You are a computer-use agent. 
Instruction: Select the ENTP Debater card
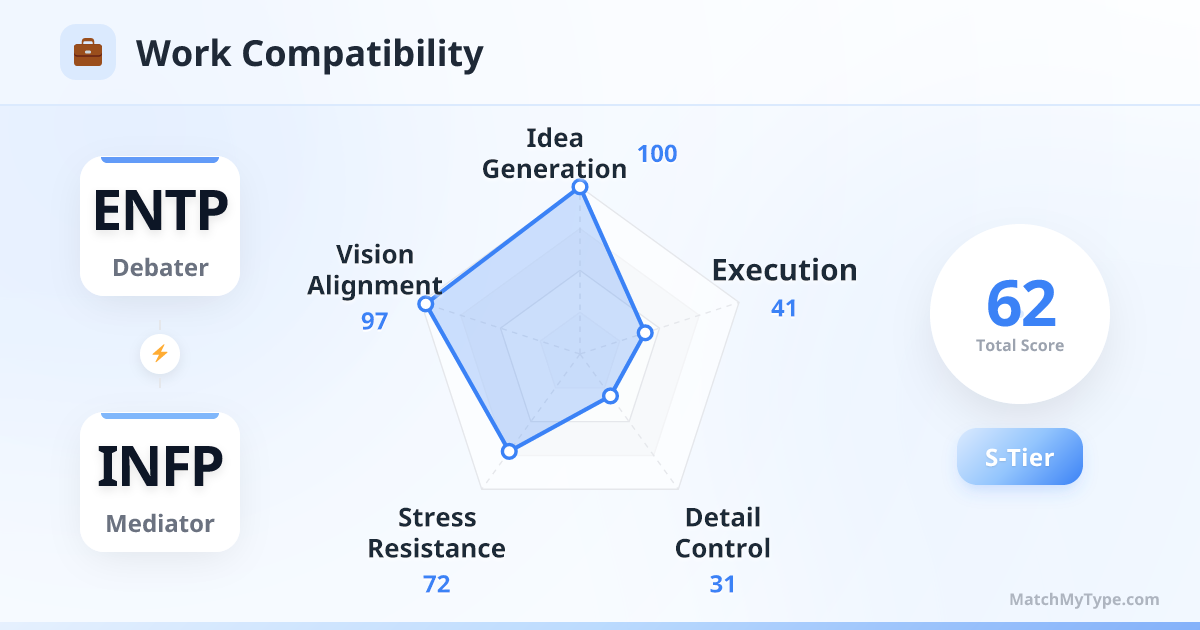[x=160, y=226]
